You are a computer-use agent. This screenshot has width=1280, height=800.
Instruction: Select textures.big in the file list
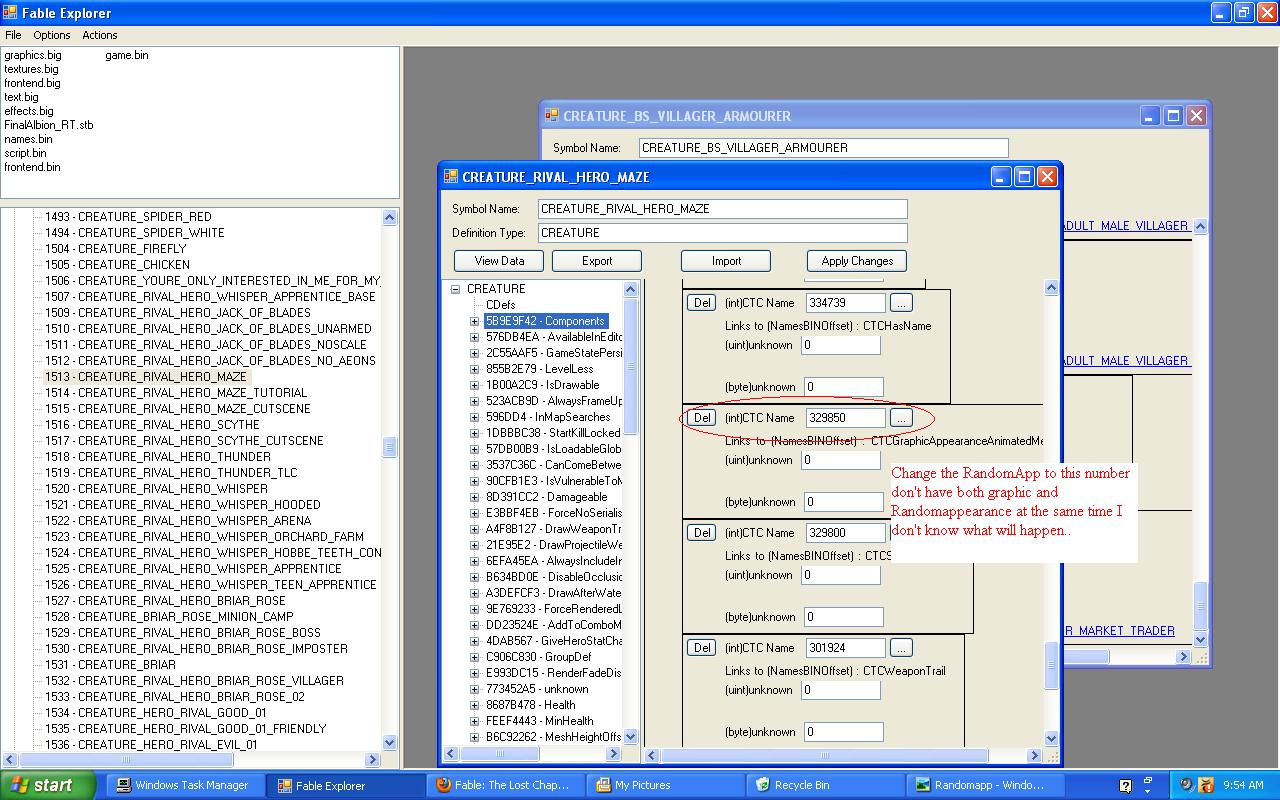[x=31, y=69]
